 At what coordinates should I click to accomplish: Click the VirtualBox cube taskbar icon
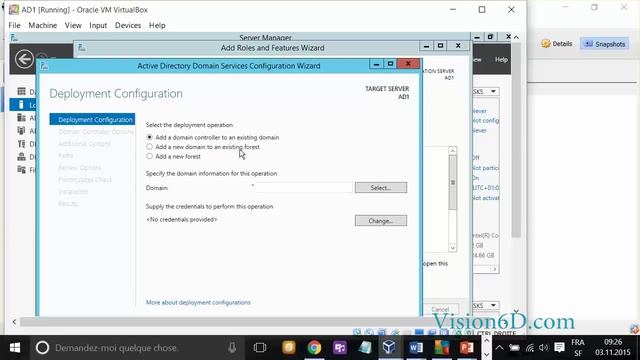point(389,347)
